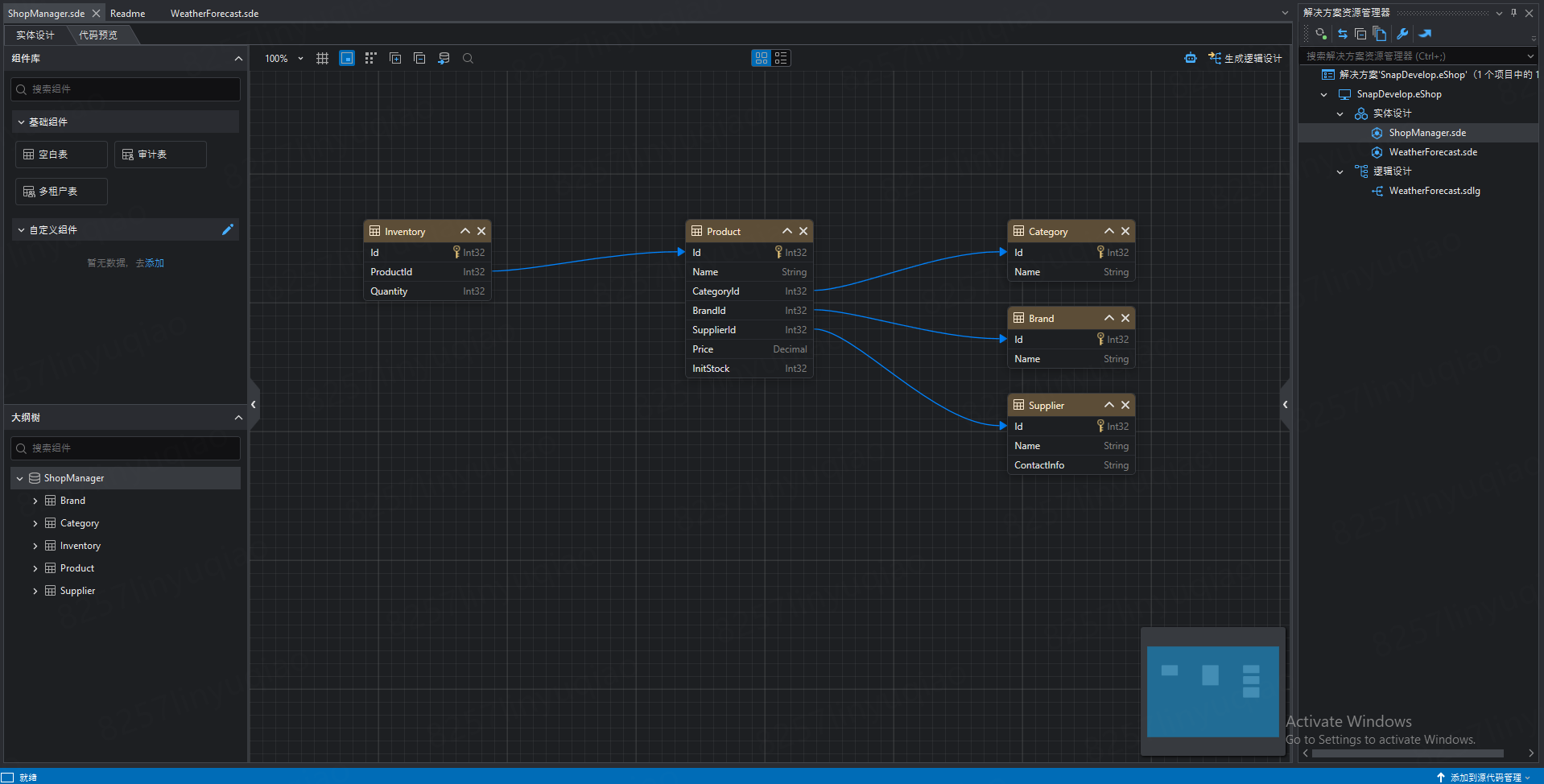Click the canvas search magnifier icon
1544x784 pixels.
click(x=468, y=58)
